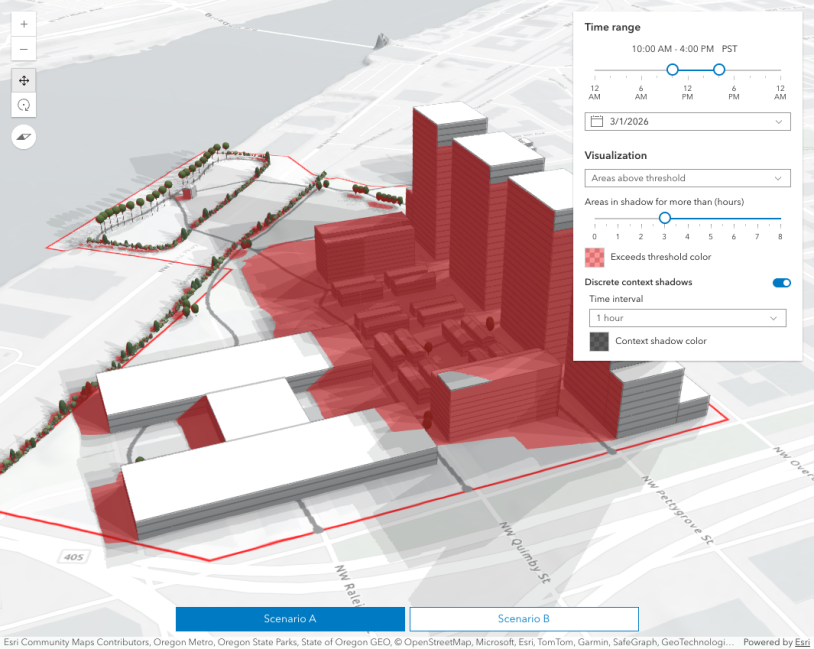Expand the Areas above threshold dropdown
The image size is (814, 649).
pos(687,178)
